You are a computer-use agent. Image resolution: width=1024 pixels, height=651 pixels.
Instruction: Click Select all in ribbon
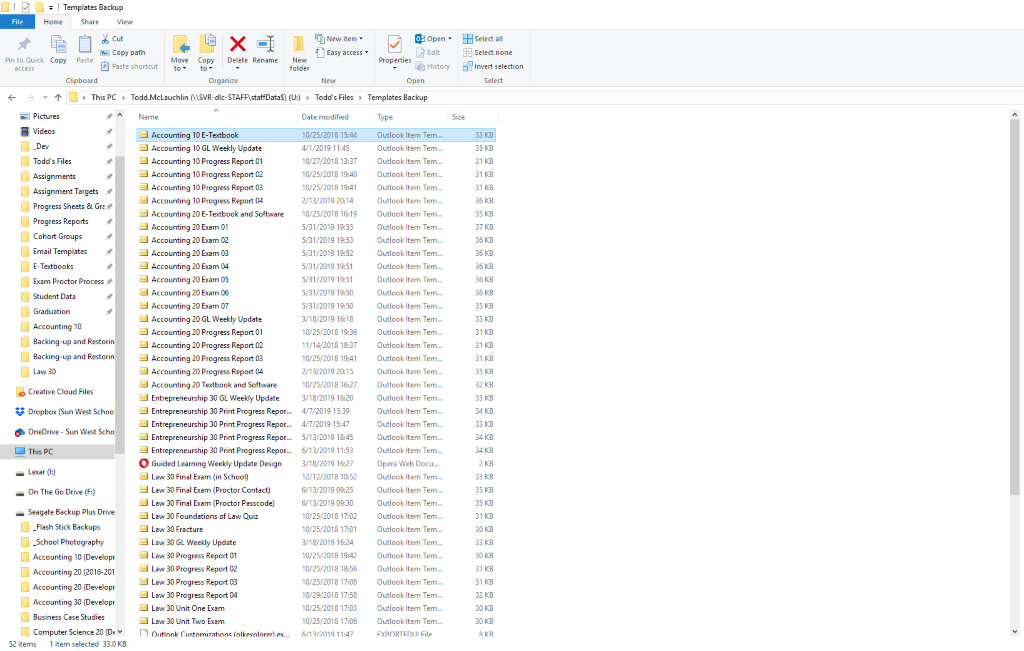(x=483, y=39)
